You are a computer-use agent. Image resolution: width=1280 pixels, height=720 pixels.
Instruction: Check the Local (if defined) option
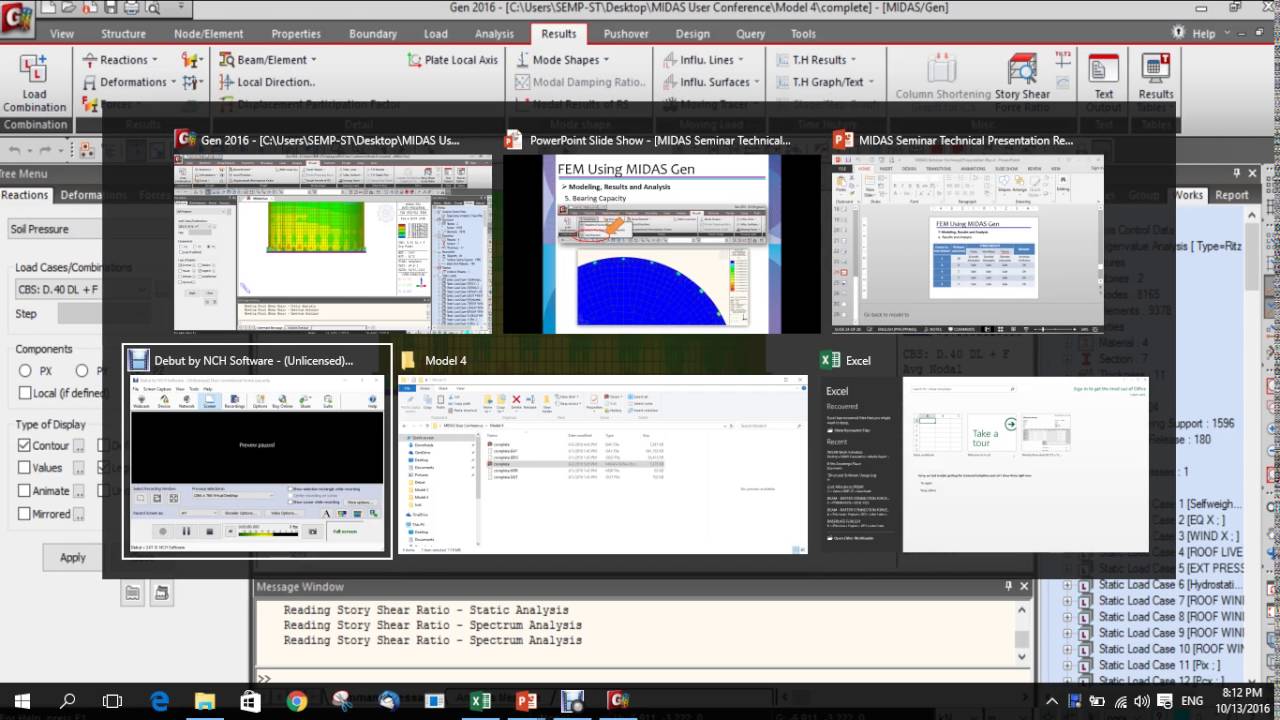tap(24, 393)
